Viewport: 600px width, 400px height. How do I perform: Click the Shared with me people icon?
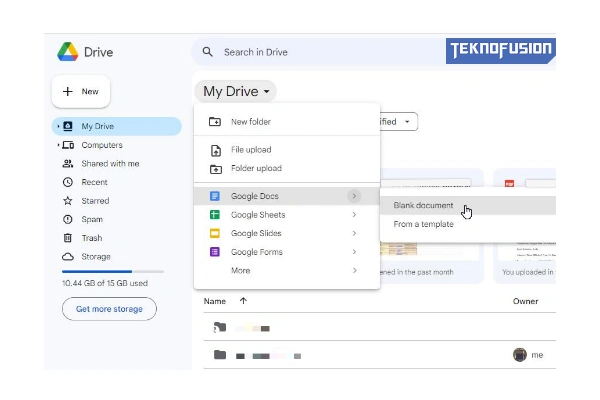pos(68,164)
